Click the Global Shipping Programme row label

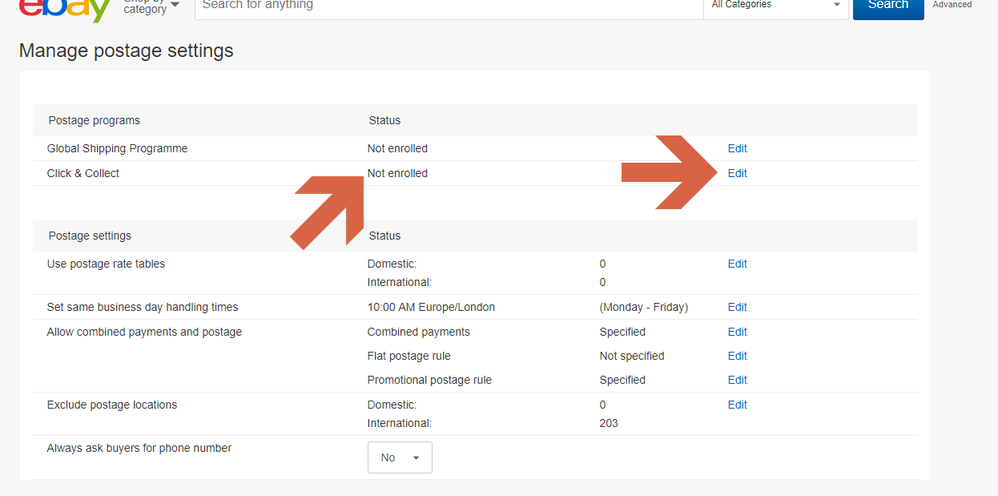pos(117,149)
